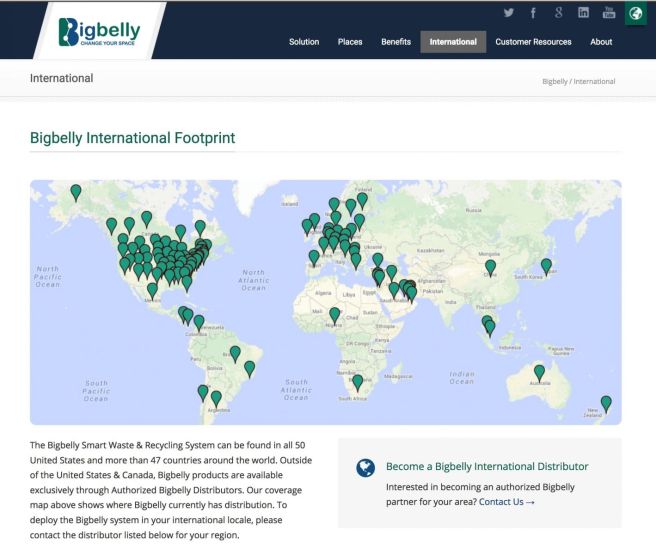Image resolution: width=656 pixels, height=554 pixels.
Task: Navigate to the About menu item
Action: [601, 42]
